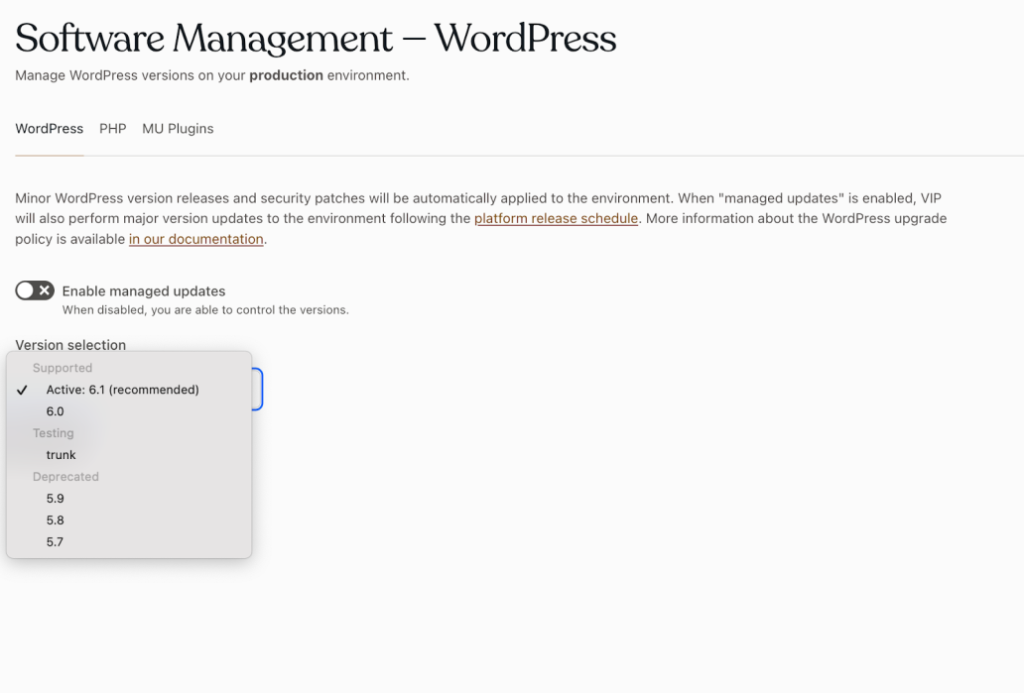Choose deprecated version 5.8
Image resolution: width=1024 pixels, height=693 pixels.
(x=129, y=520)
